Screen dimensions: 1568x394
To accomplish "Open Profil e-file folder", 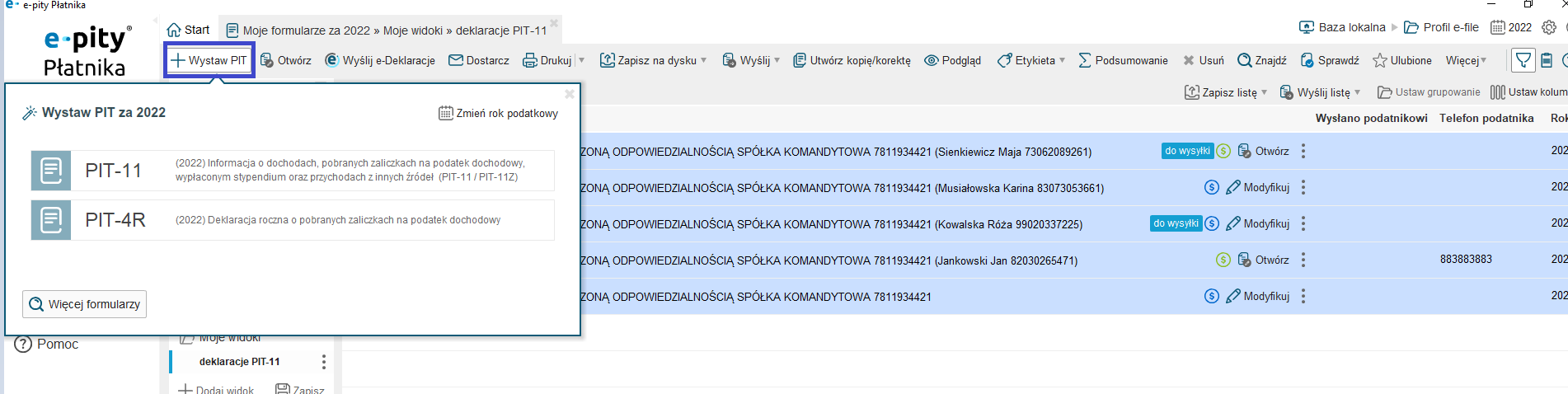I will (1441, 27).
